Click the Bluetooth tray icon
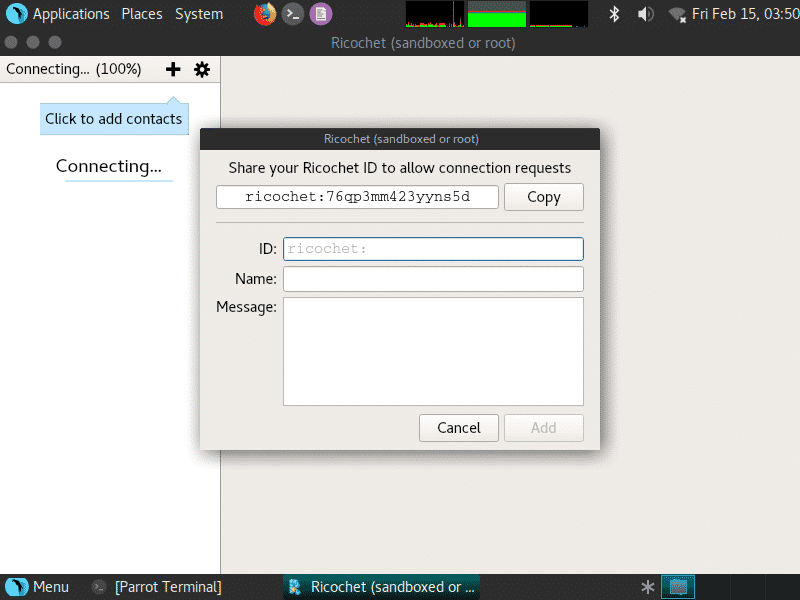 click(x=614, y=14)
